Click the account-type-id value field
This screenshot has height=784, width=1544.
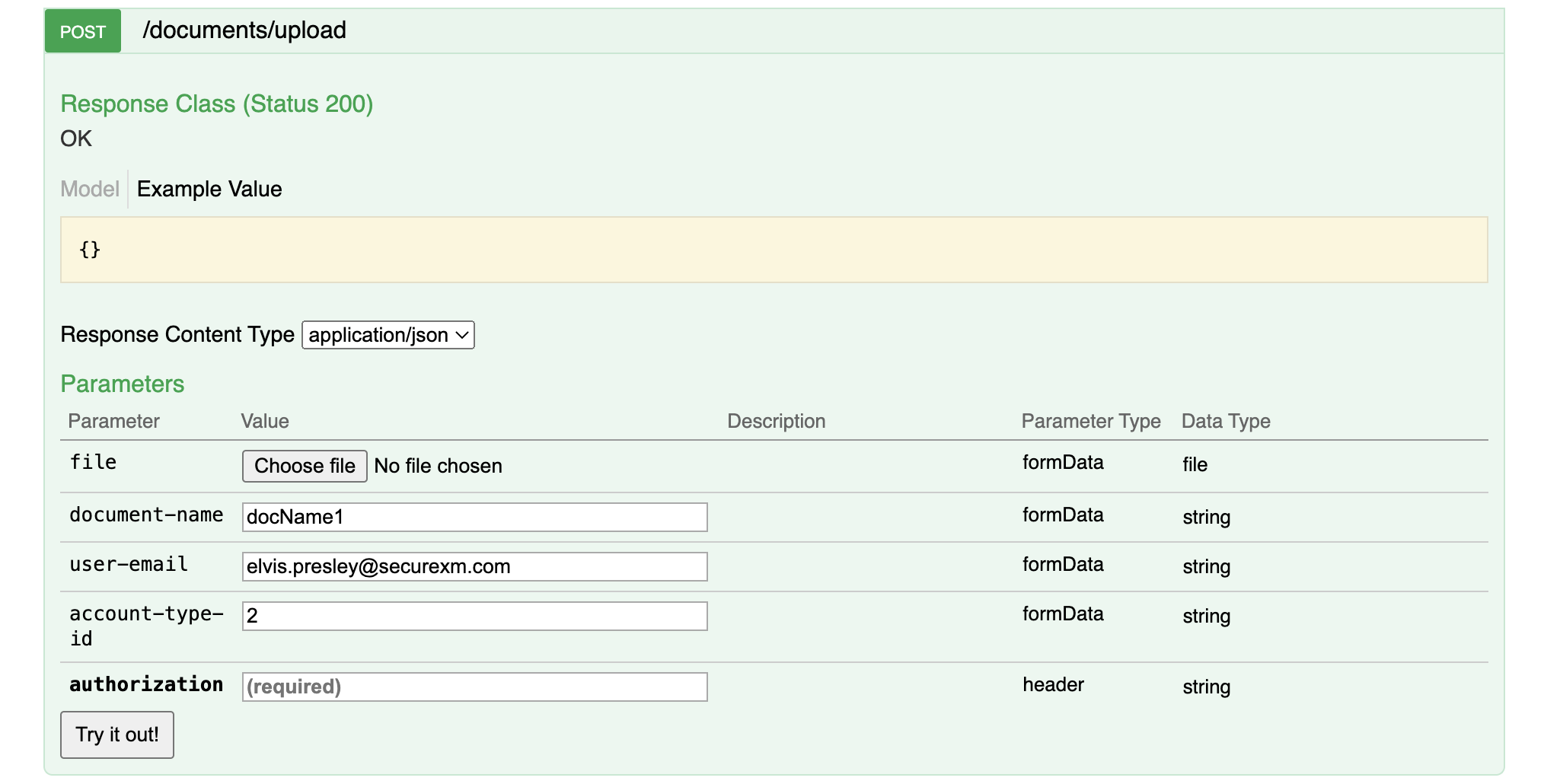[474, 616]
